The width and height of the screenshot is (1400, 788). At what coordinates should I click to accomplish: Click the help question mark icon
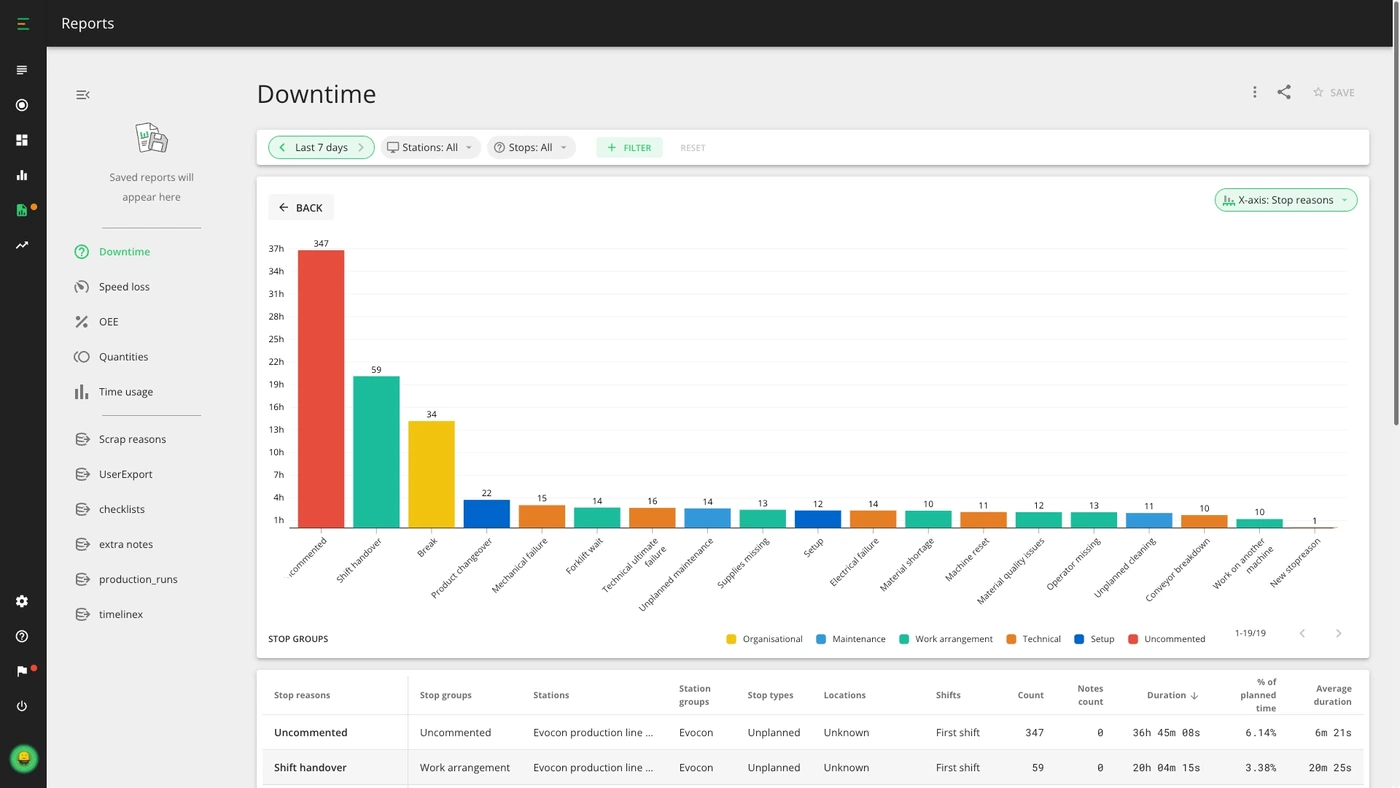pyautogui.click(x=22, y=636)
